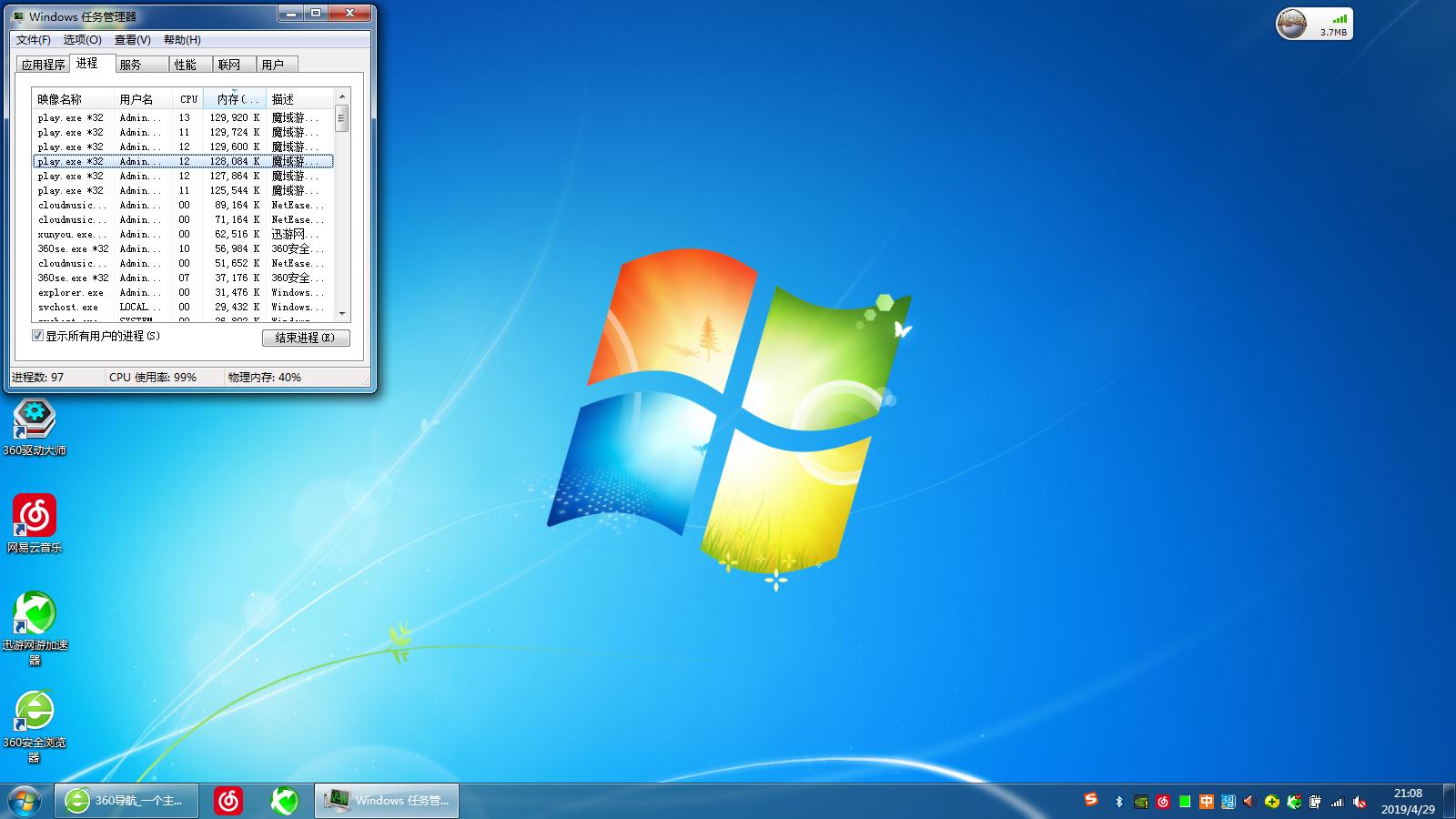Open the 帮助(H) menu
Screen dimensions: 1456x819
coord(182,40)
